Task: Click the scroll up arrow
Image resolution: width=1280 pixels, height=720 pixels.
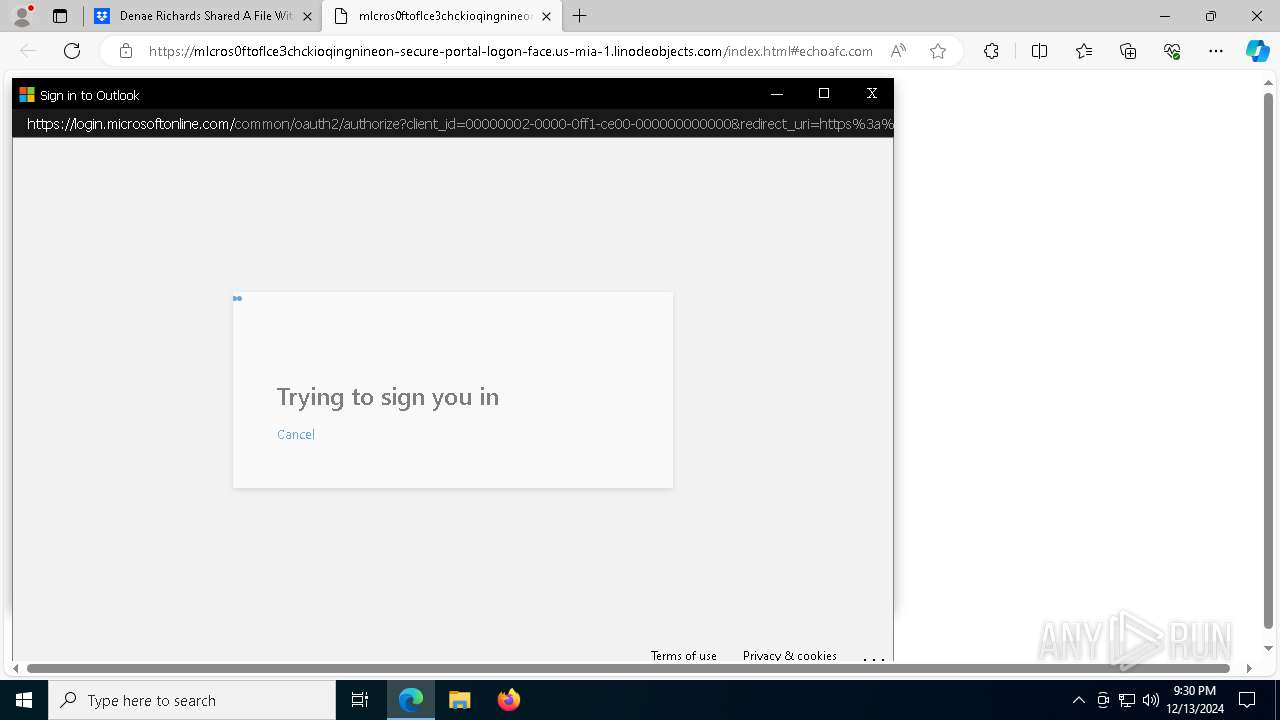Action: point(1269,84)
